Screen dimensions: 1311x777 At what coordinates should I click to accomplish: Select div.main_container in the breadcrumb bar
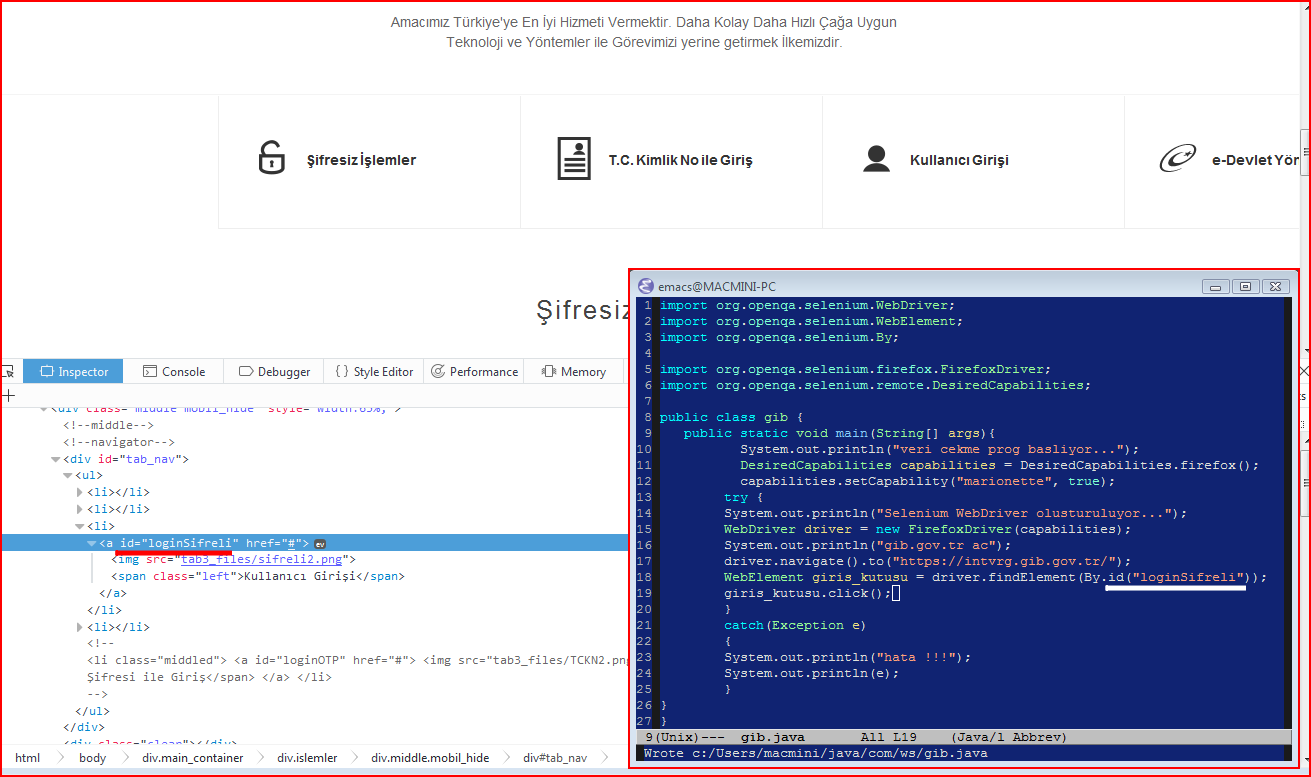[x=192, y=758]
